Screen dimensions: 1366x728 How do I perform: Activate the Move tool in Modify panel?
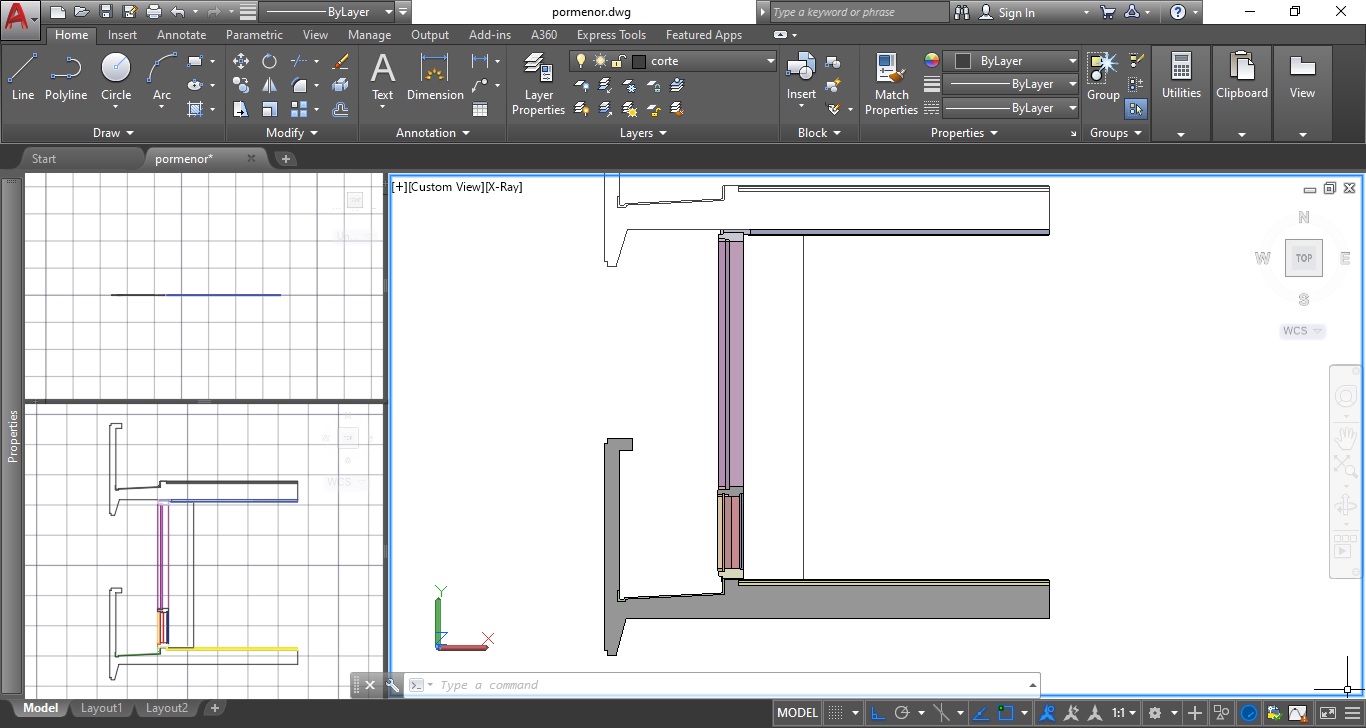click(241, 61)
